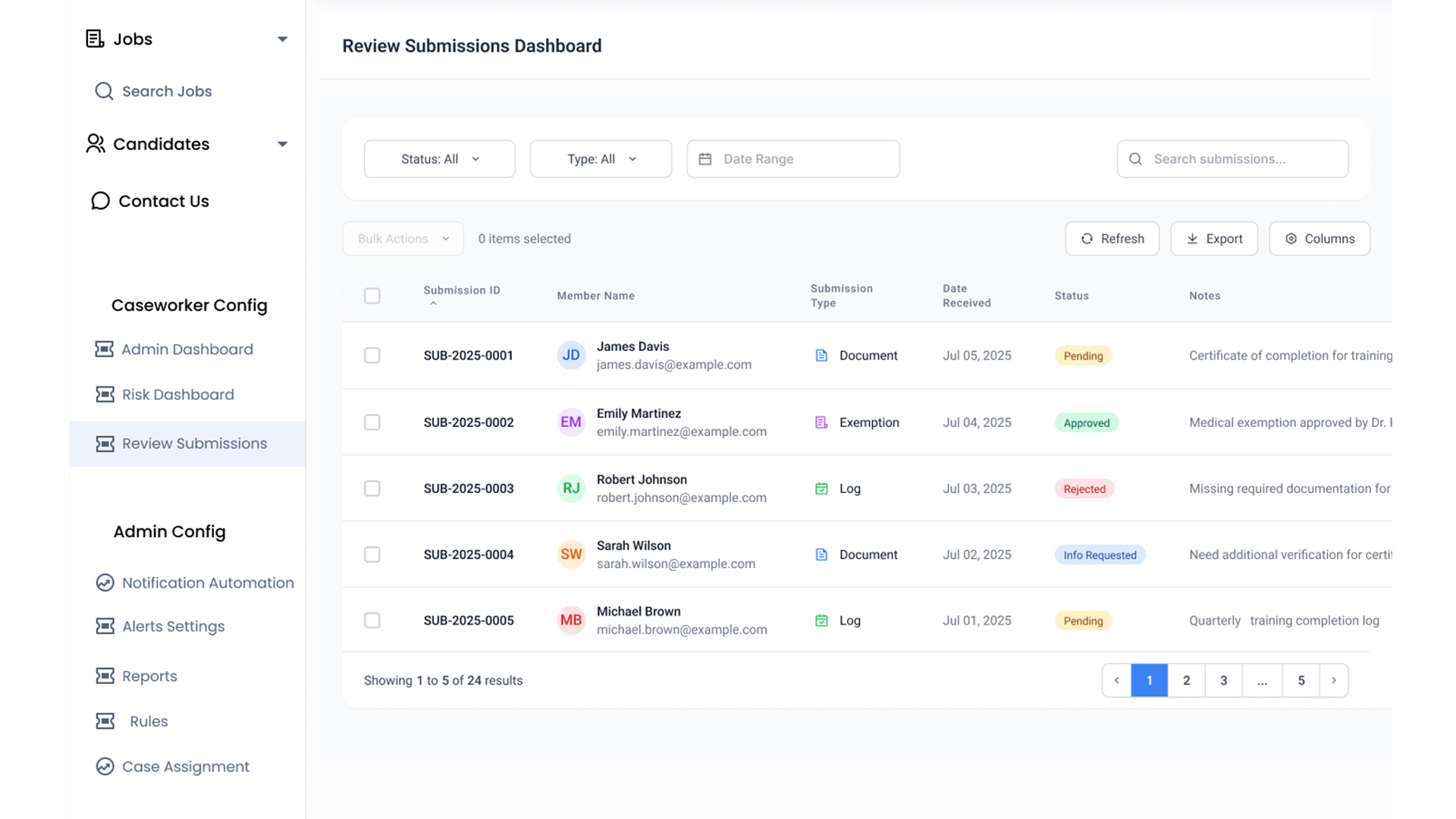Open Search Jobs in sidebar
This screenshot has height=819, width=1456.
click(167, 91)
